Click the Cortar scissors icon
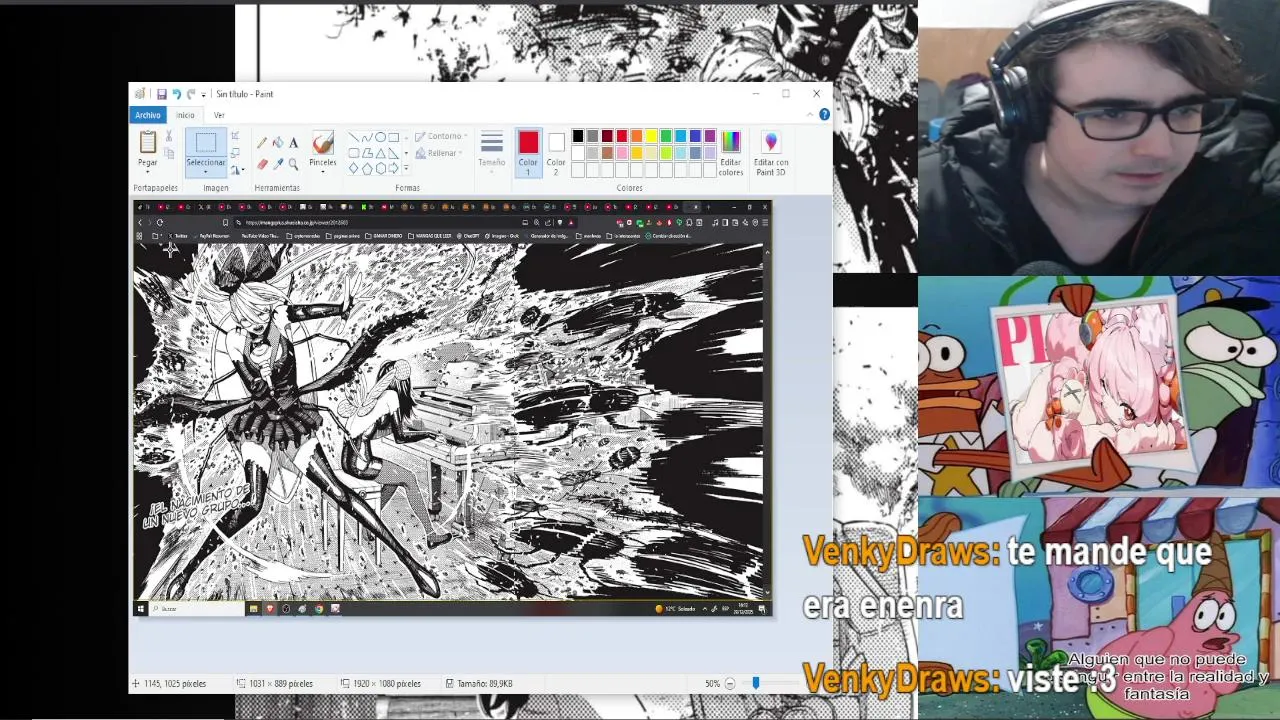The width and height of the screenshot is (1280, 720). [169, 136]
